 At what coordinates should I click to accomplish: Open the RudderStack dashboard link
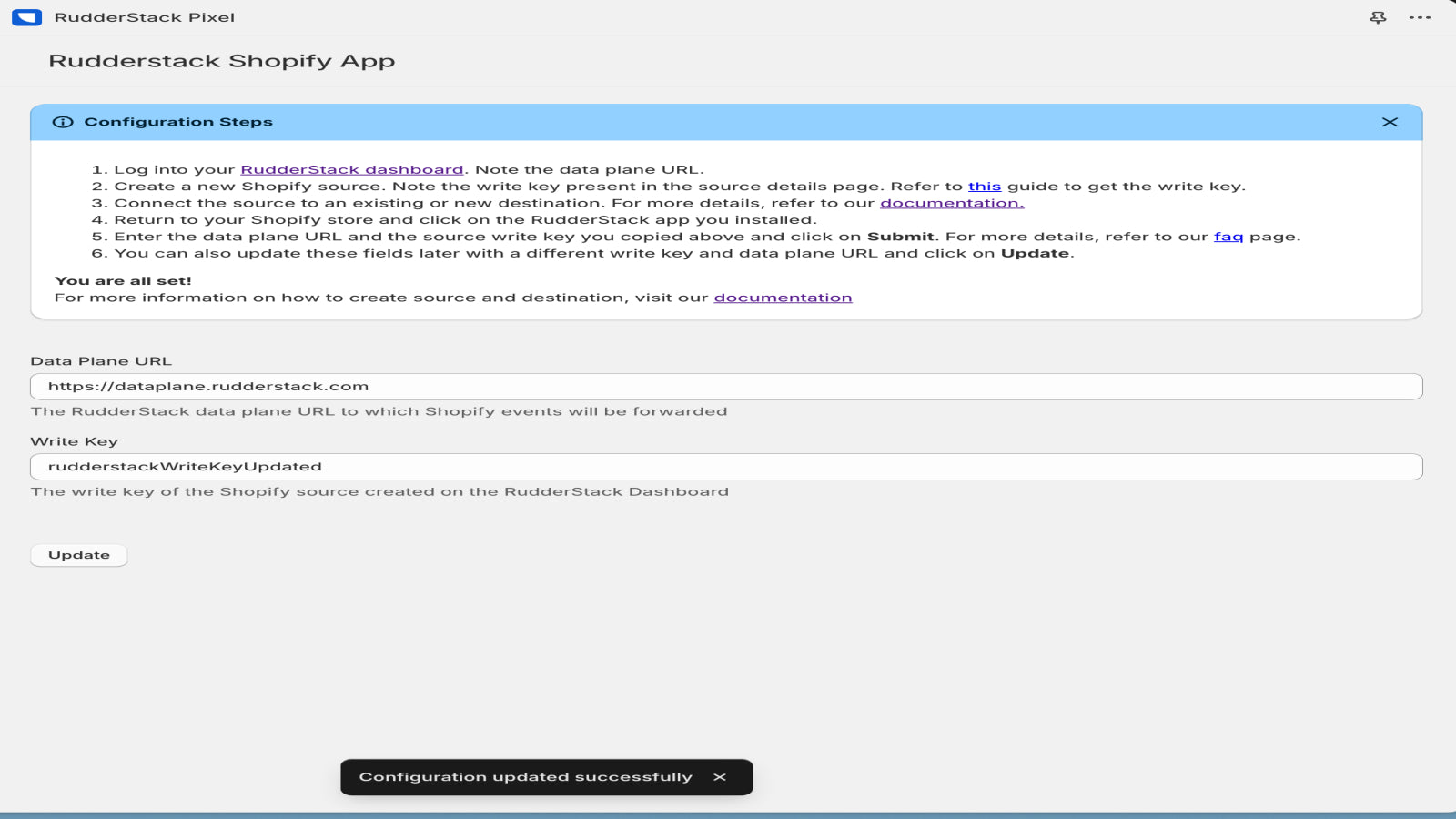351,168
